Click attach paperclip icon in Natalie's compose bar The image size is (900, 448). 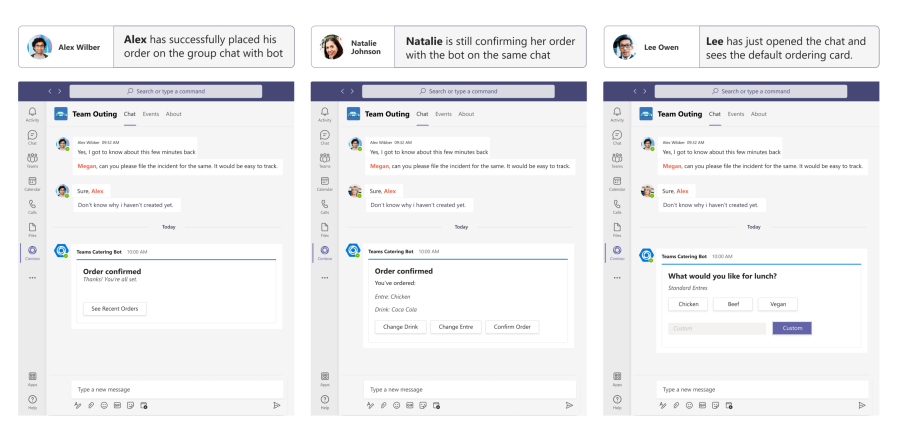[x=383, y=405]
